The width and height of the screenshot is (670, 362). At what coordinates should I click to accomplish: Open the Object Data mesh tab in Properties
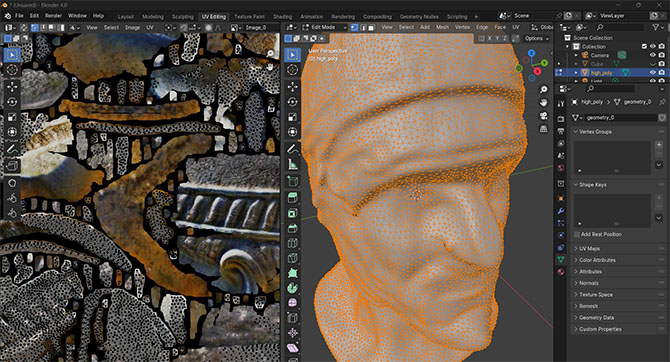(x=561, y=259)
